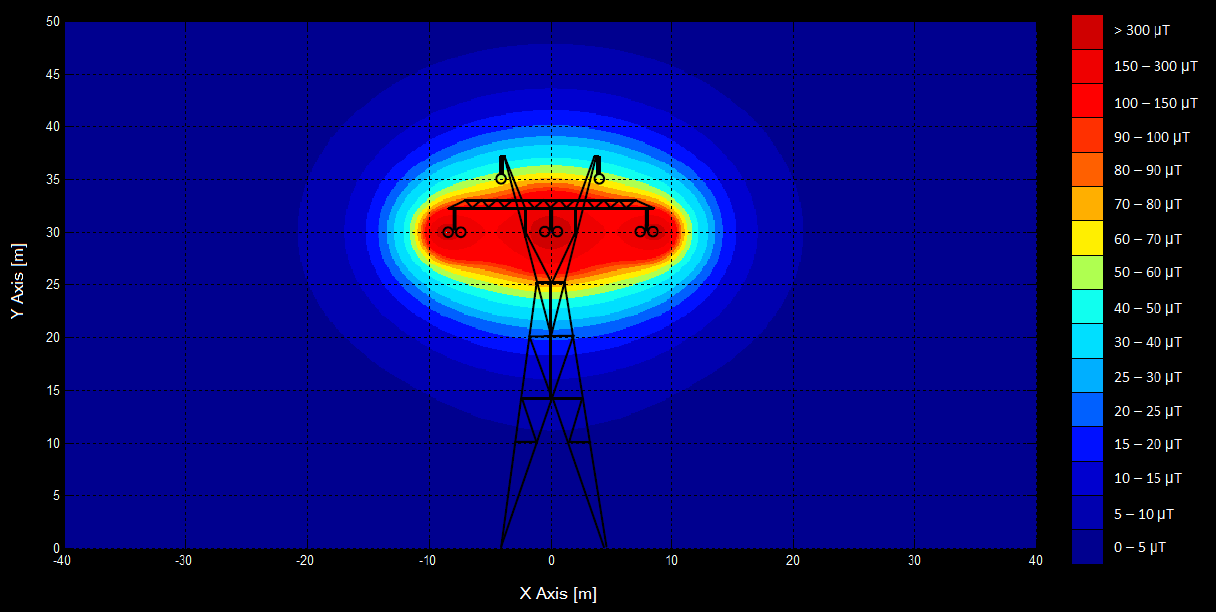Click the red > 300 µT legend swatch
This screenshot has height=612, width=1216.
[1088, 30]
